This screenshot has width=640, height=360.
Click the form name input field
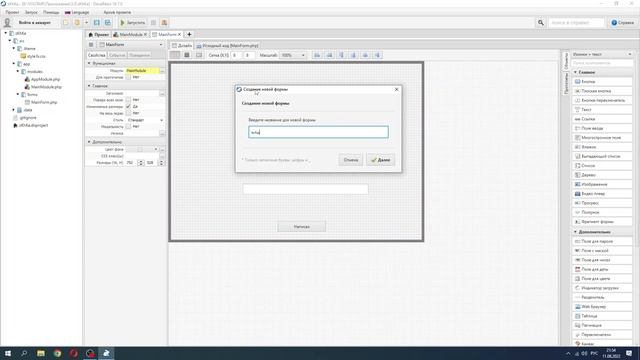318,132
